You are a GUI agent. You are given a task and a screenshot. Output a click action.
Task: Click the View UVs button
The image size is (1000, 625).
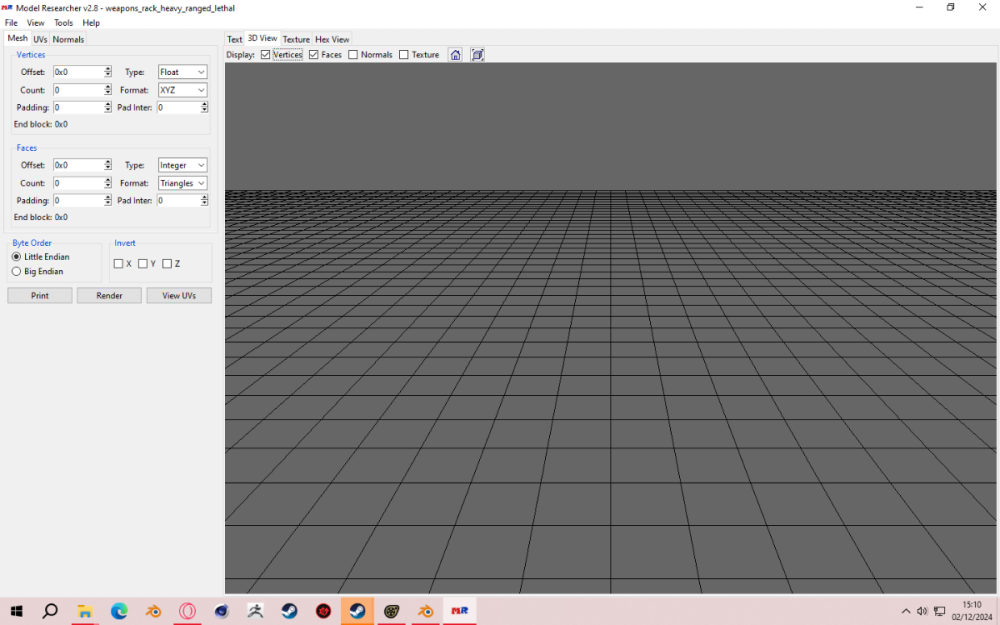pos(179,296)
